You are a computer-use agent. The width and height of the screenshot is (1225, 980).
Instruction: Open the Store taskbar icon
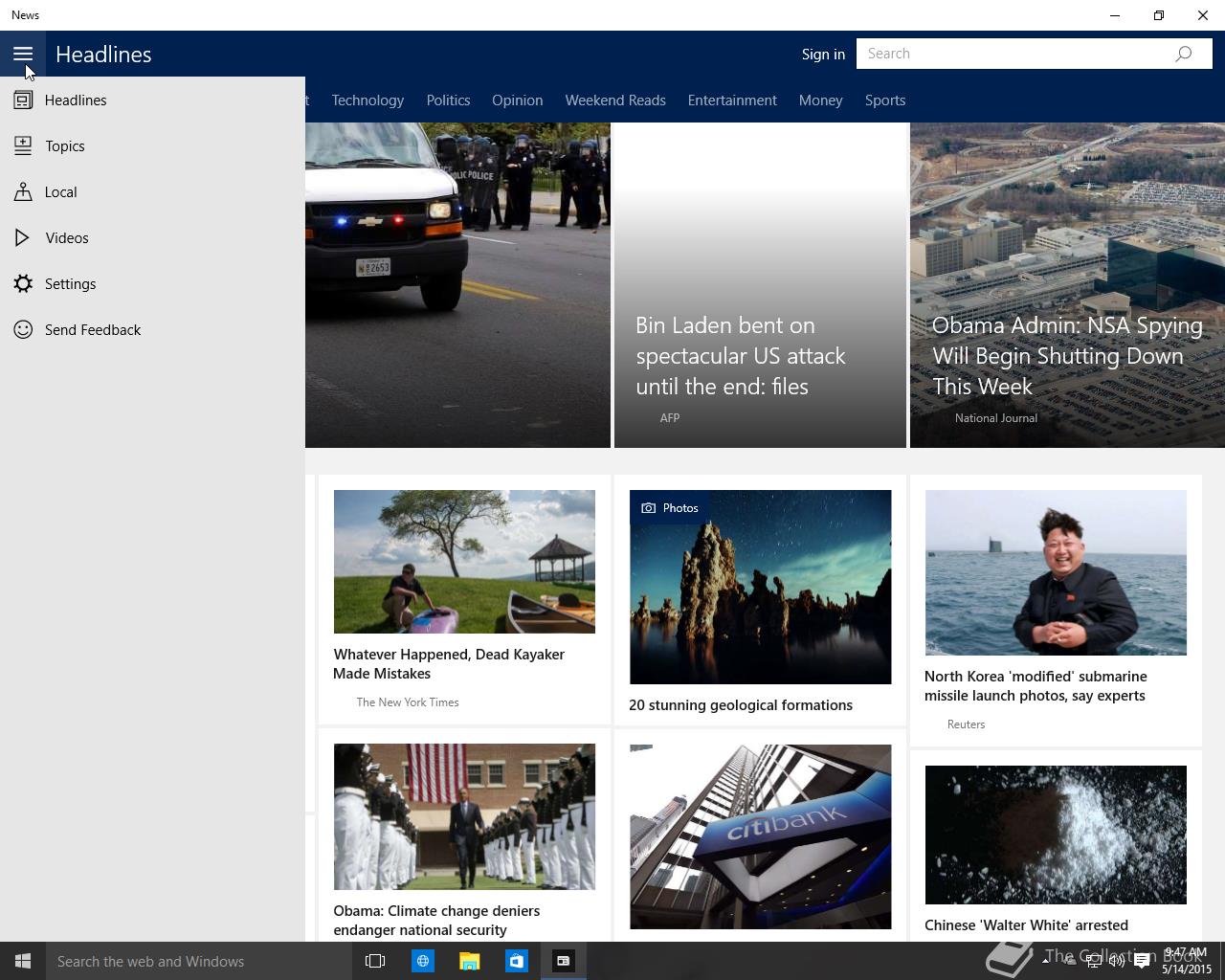[516, 961]
